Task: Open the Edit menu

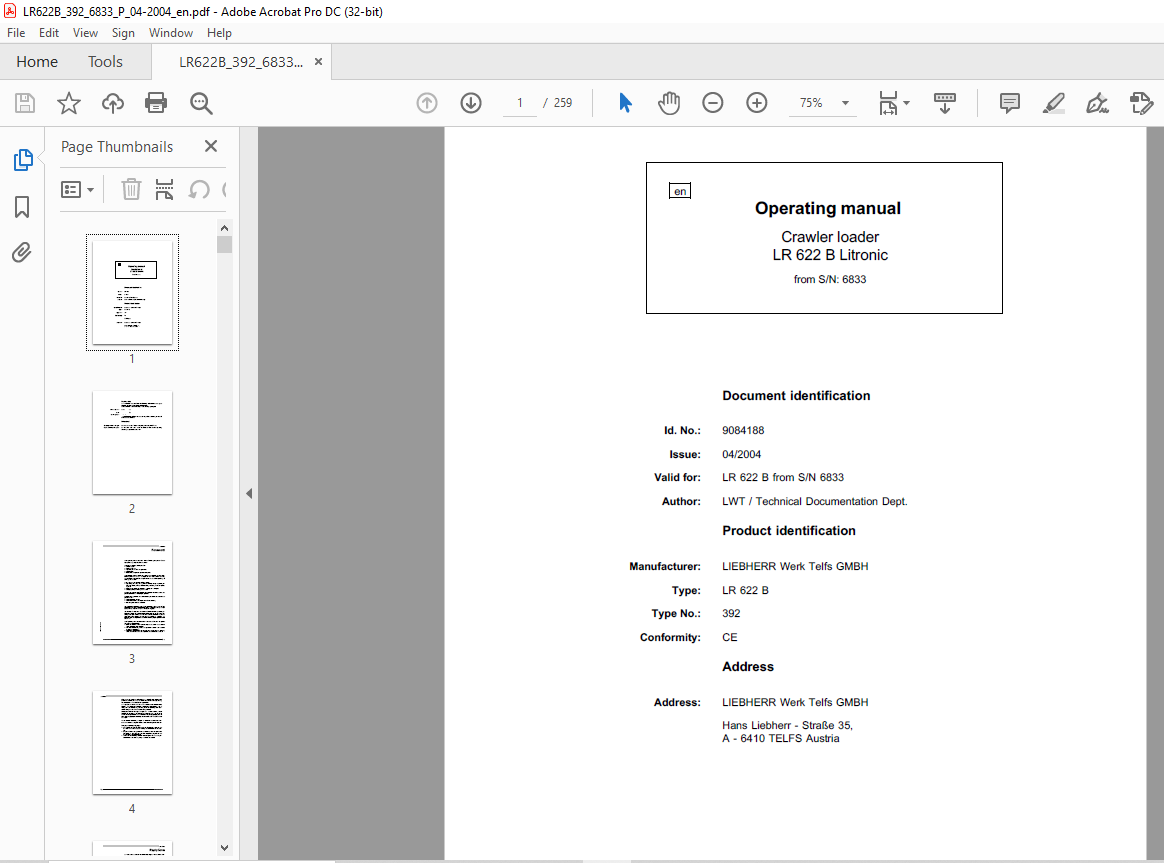Action: (x=49, y=33)
